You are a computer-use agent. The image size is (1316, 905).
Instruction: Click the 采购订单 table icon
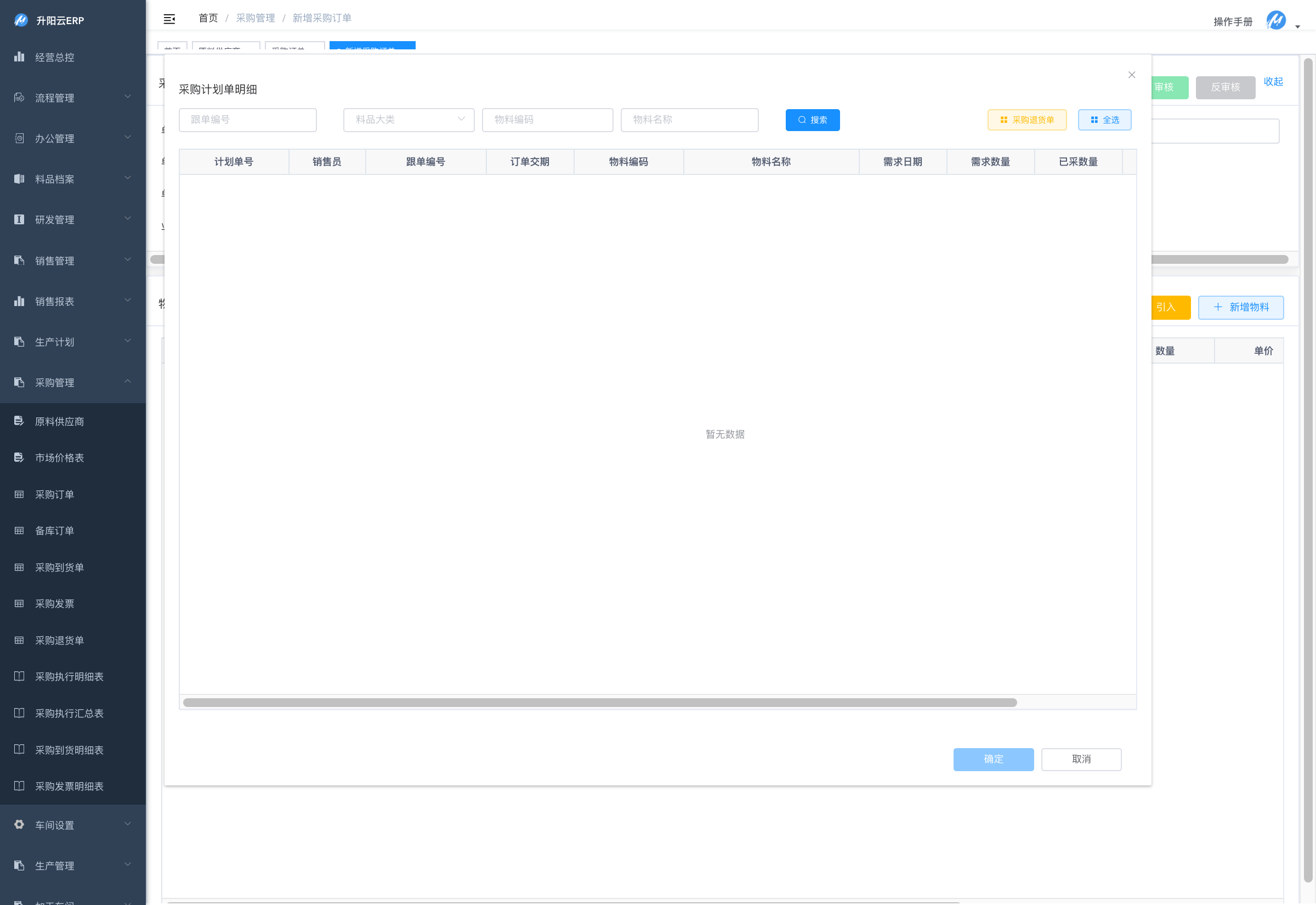click(19, 495)
